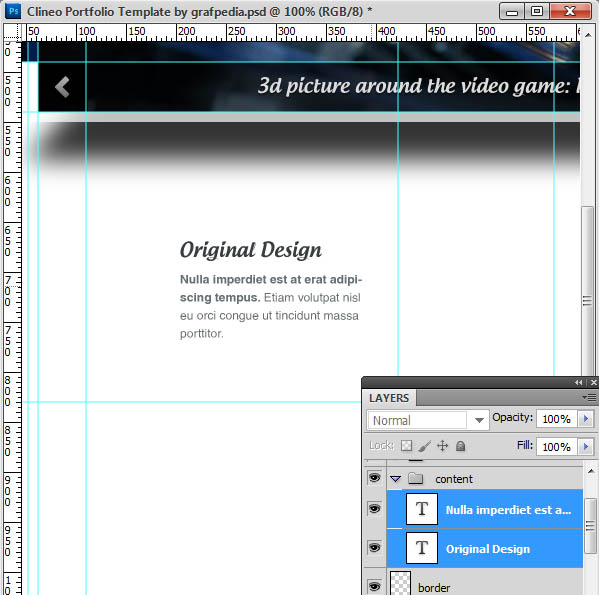Hide the Original Design layer eye
Screen dimensions: 599x595
pyautogui.click(x=374, y=548)
